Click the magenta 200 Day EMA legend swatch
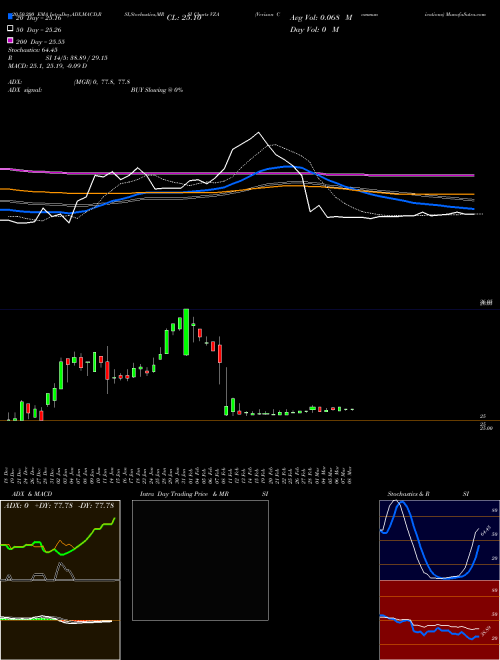Screen dimensions: 500x660 coord(10,40)
